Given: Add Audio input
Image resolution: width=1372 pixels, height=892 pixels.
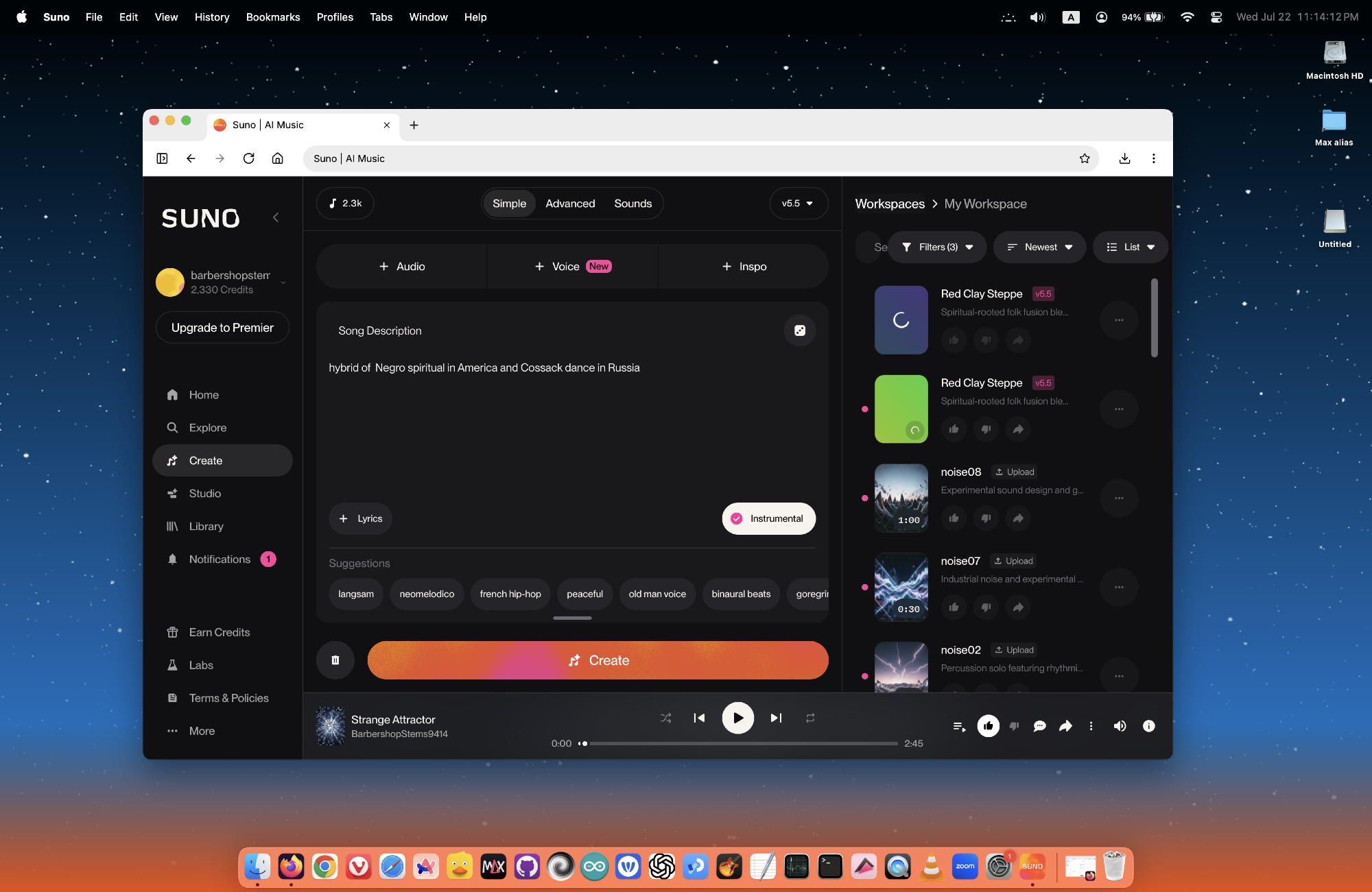Looking at the screenshot, I should click(401, 267).
